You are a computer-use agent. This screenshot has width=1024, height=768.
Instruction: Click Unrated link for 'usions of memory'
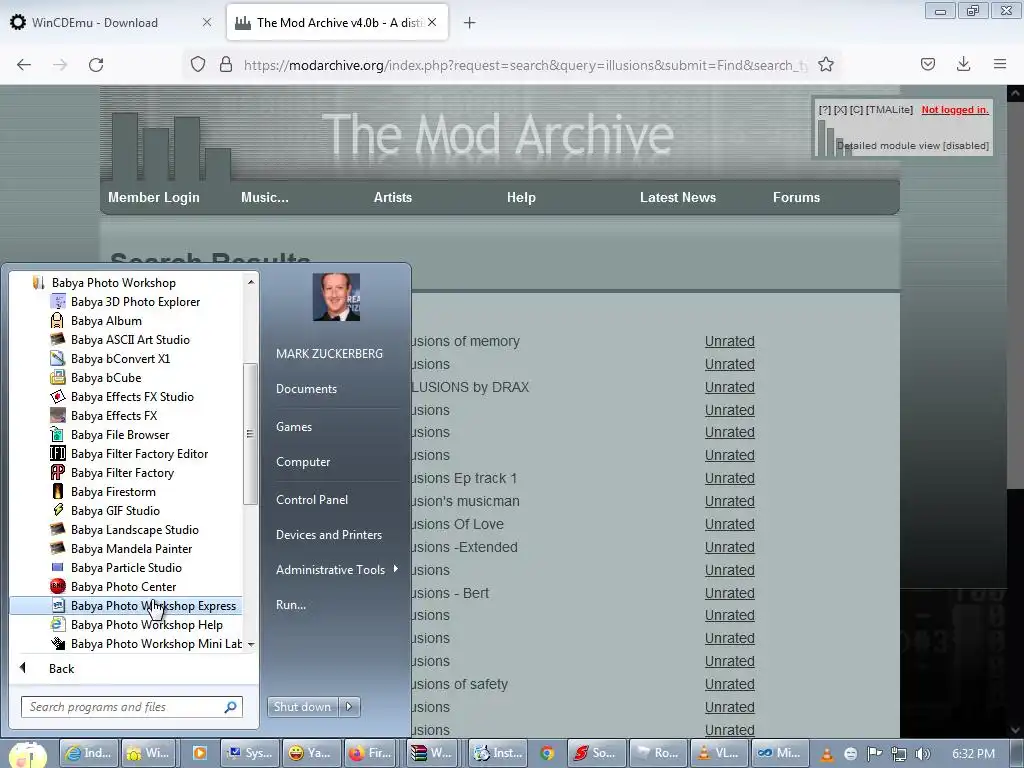click(729, 342)
